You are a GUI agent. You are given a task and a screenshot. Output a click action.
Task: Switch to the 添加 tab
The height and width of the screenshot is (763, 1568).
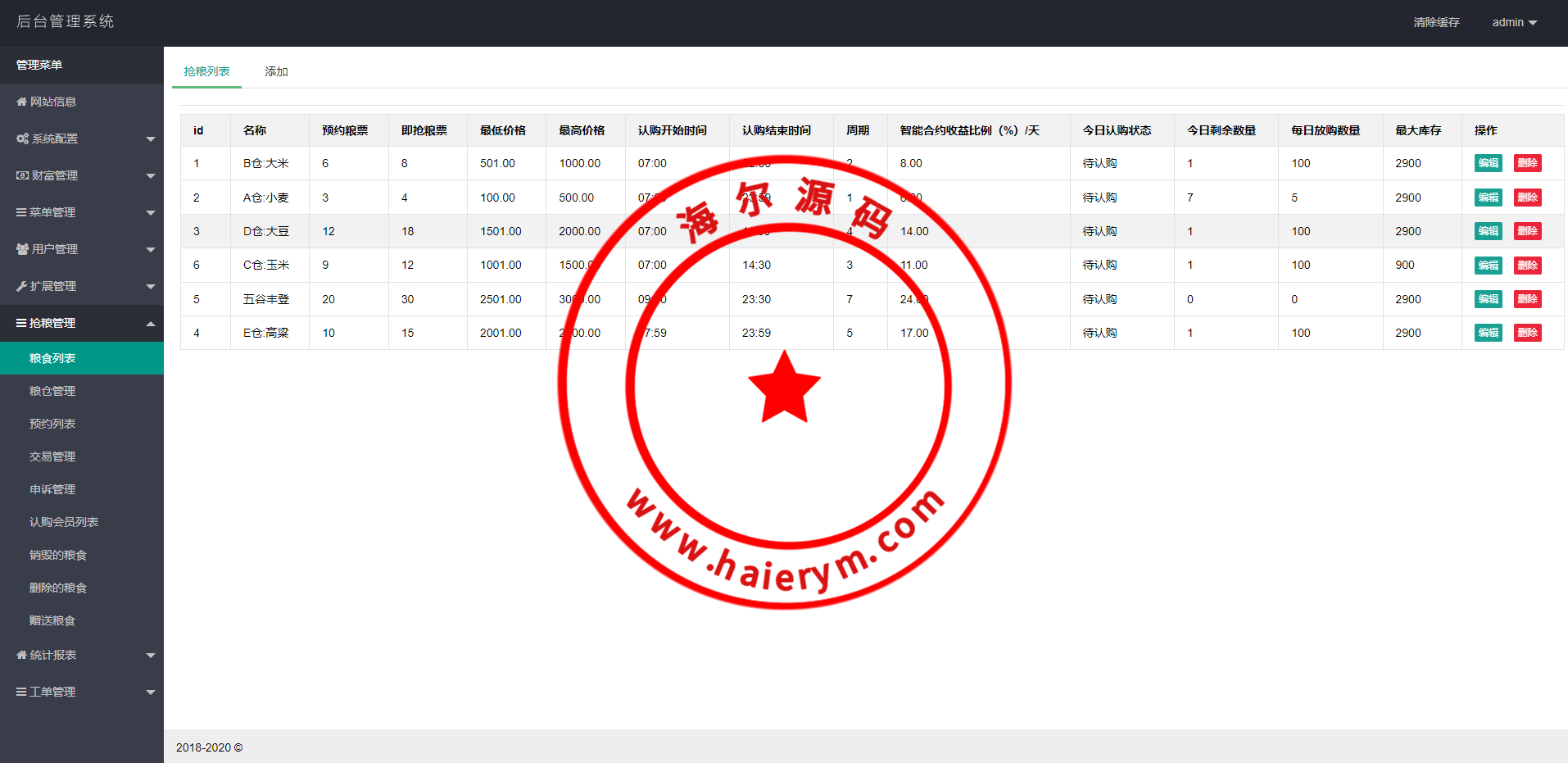pos(276,71)
